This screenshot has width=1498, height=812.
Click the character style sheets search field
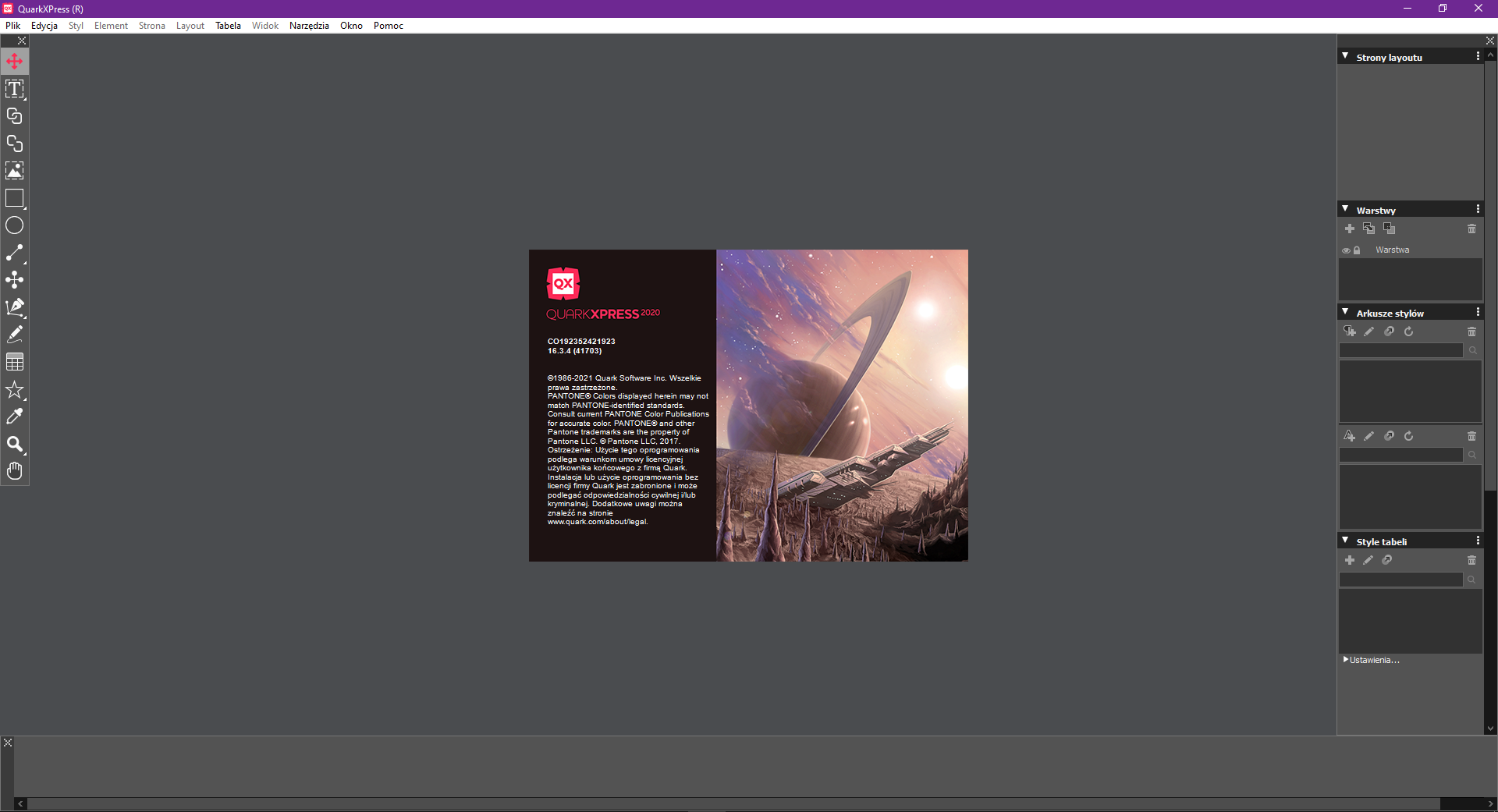(1401, 455)
